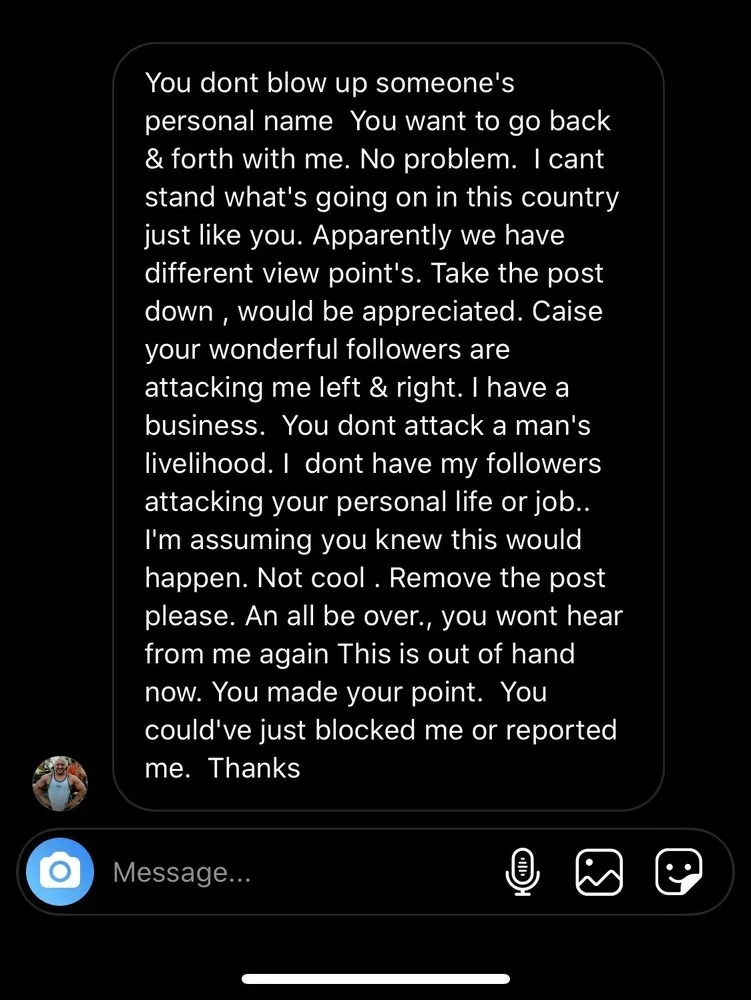The width and height of the screenshot is (751, 1000).
Task: Open the photo gallery picker icon
Action: tap(599, 872)
